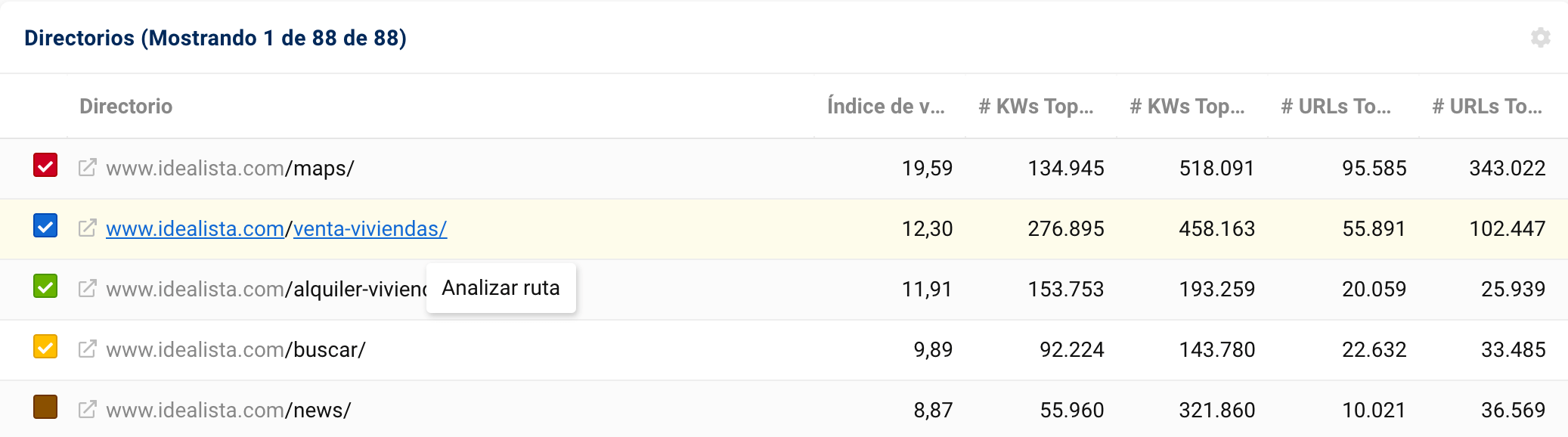Screen dimensions: 1568x437
Task: Uncheck the blue checkbox for venta-viviendas row
Action: 45,225
